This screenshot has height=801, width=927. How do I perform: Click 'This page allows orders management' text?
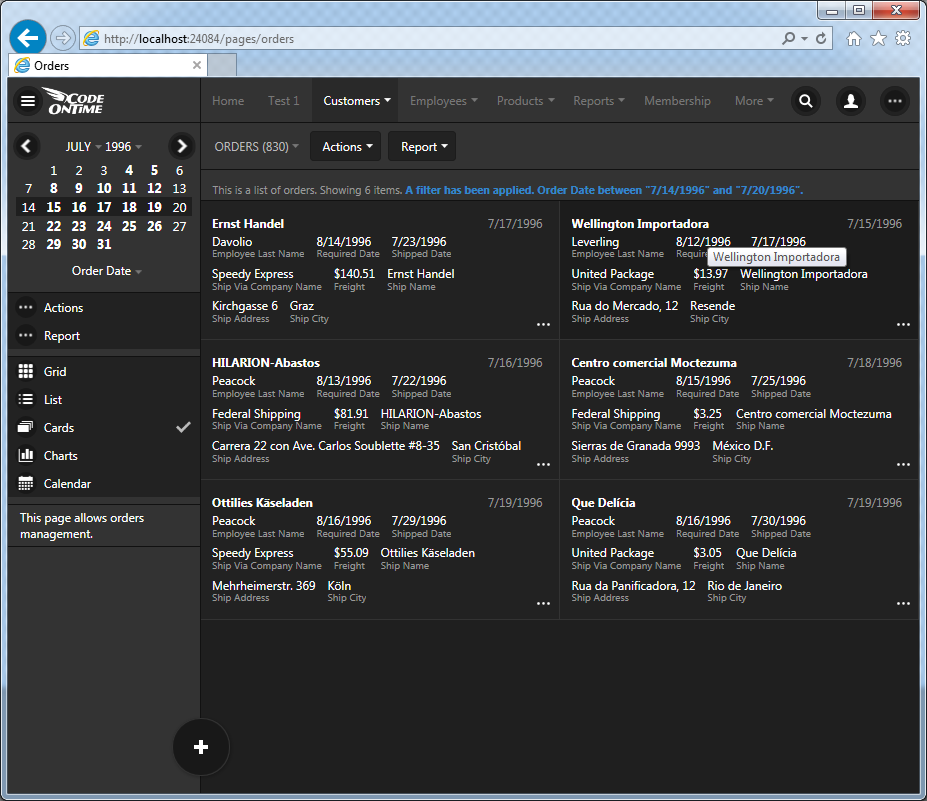click(x=82, y=526)
